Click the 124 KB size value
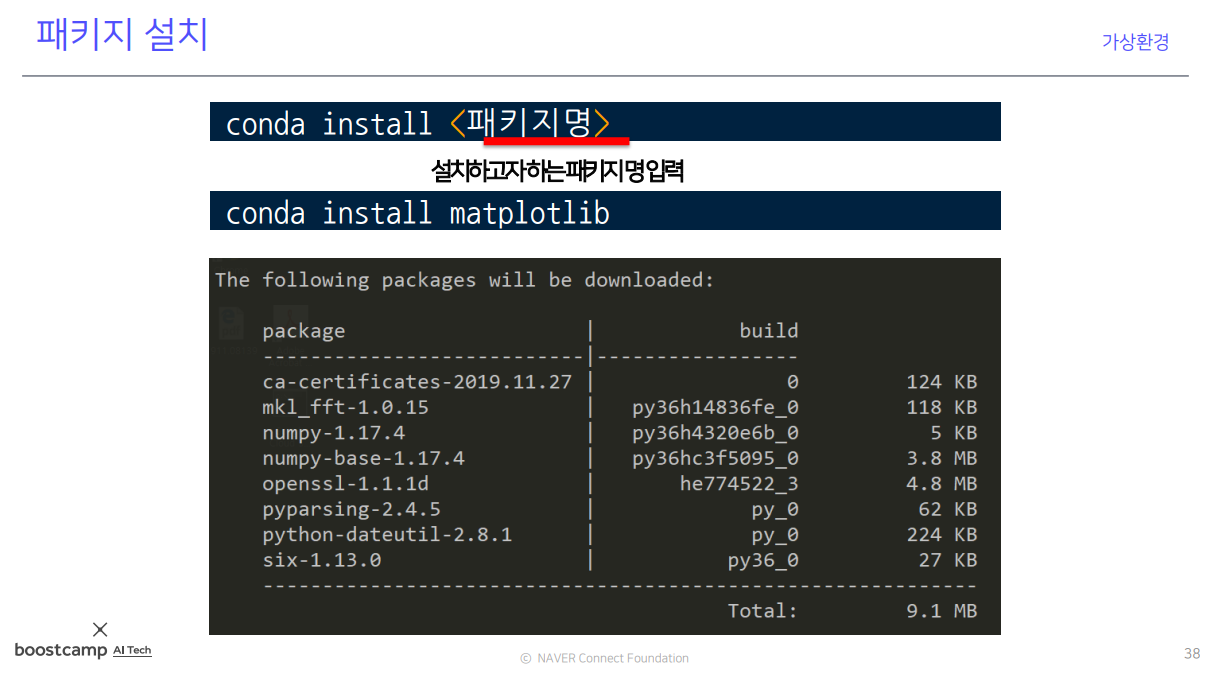1209x673 pixels. click(x=942, y=382)
